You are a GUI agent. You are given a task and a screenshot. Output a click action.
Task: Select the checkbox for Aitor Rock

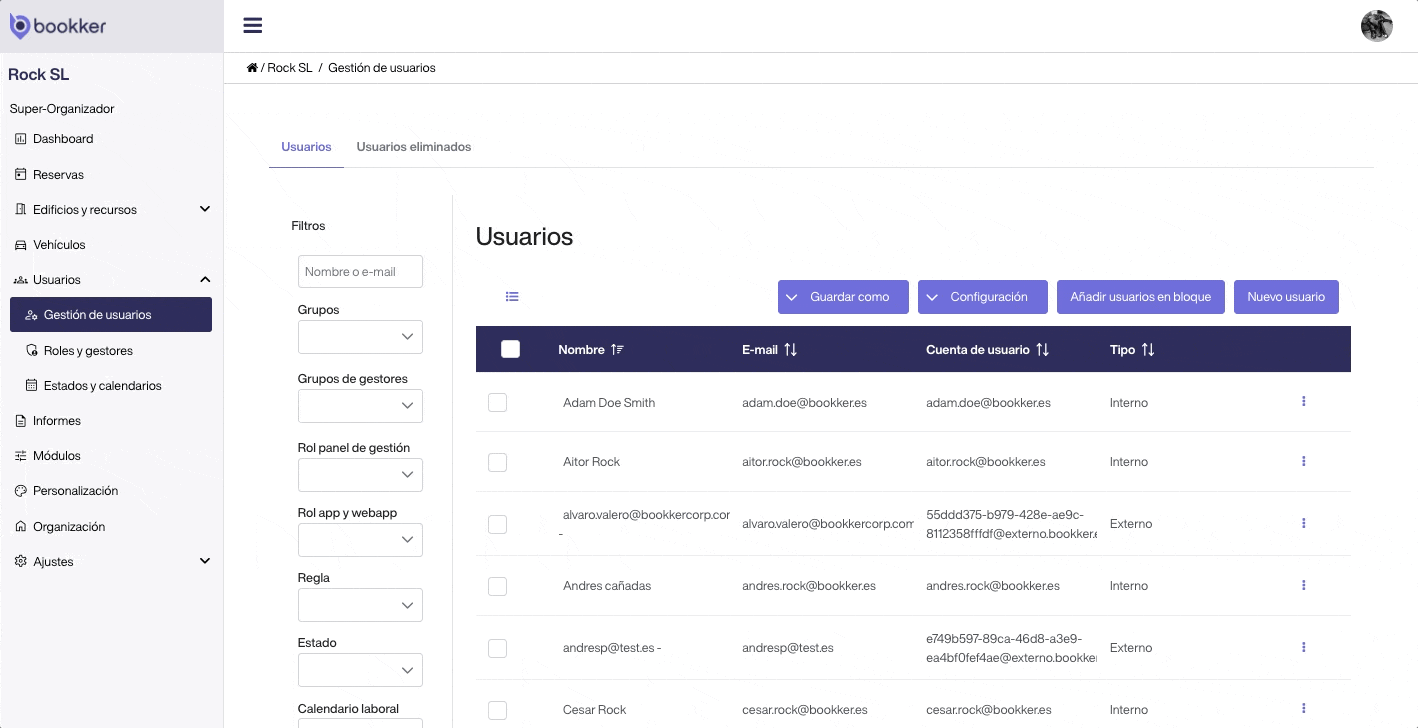pyautogui.click(x=497, y=462)
